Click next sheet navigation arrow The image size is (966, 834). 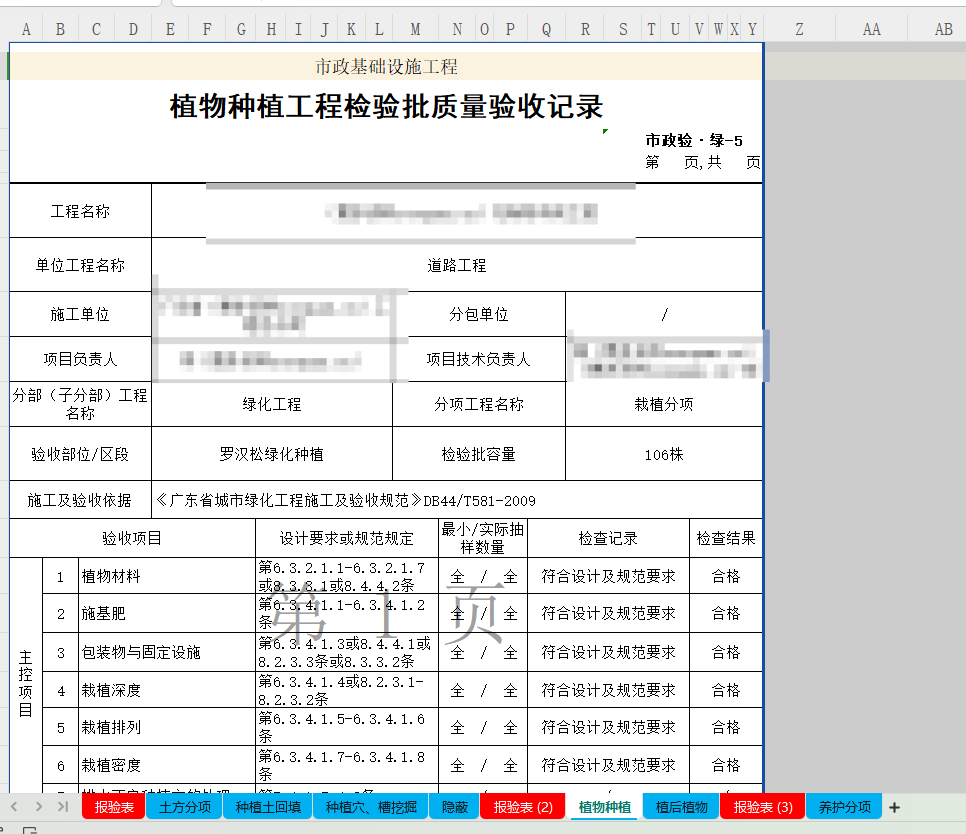pos(40,806)
